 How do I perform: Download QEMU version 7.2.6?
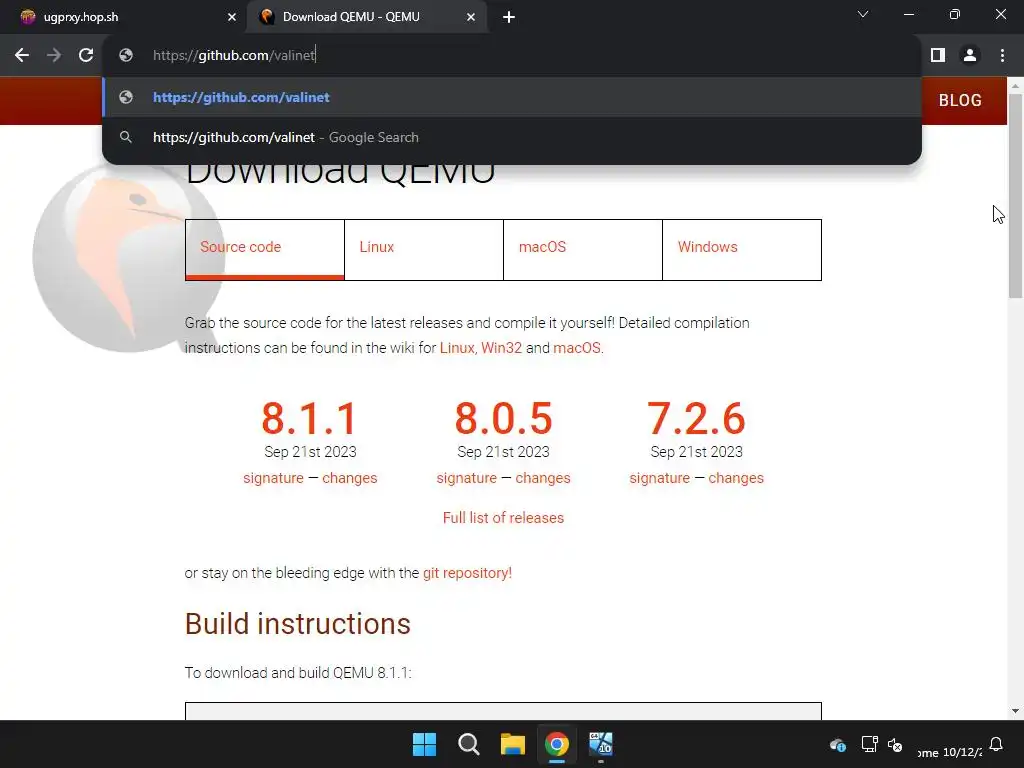(x=696, y=419)
